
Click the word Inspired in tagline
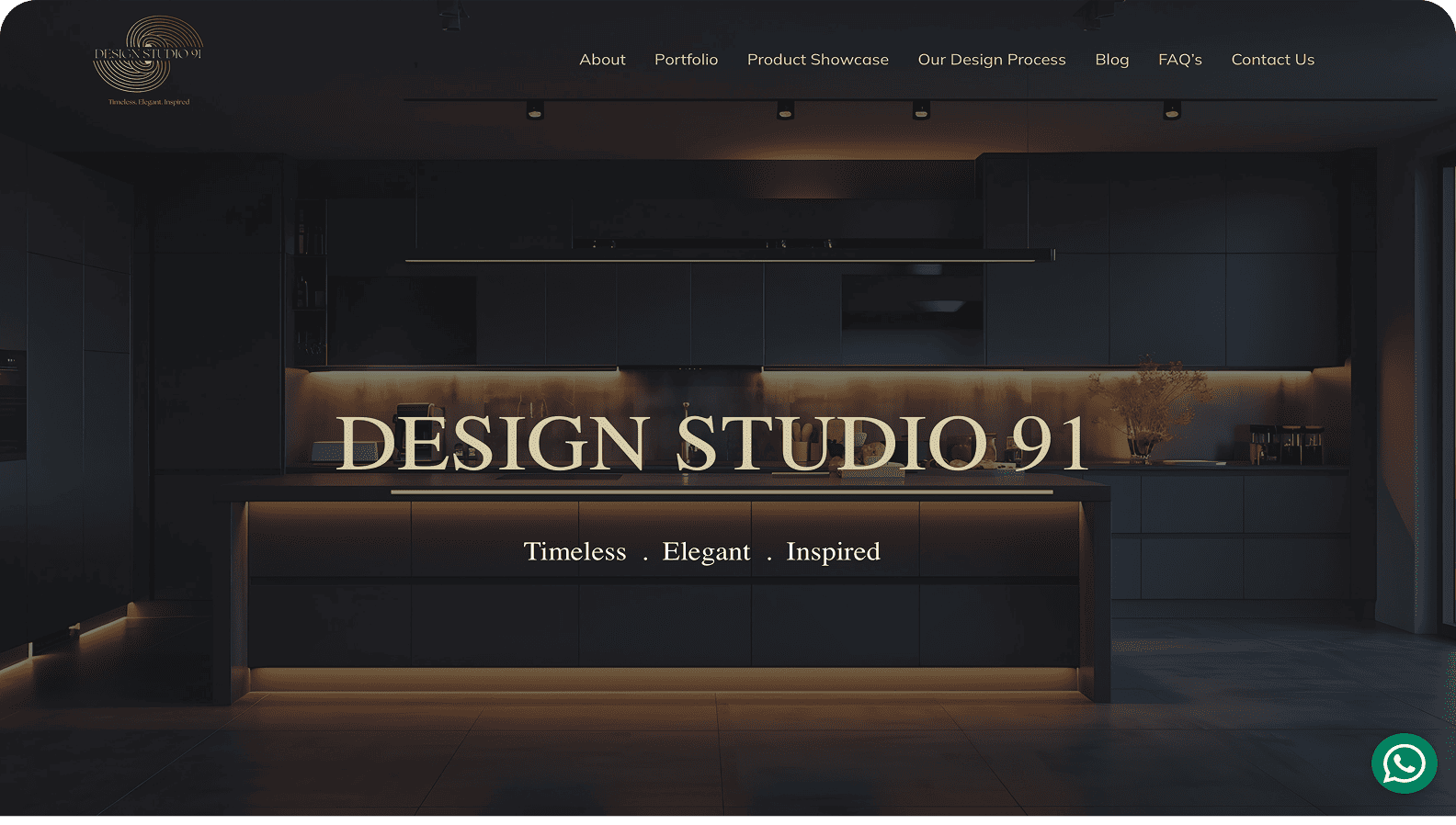[833, 552]
